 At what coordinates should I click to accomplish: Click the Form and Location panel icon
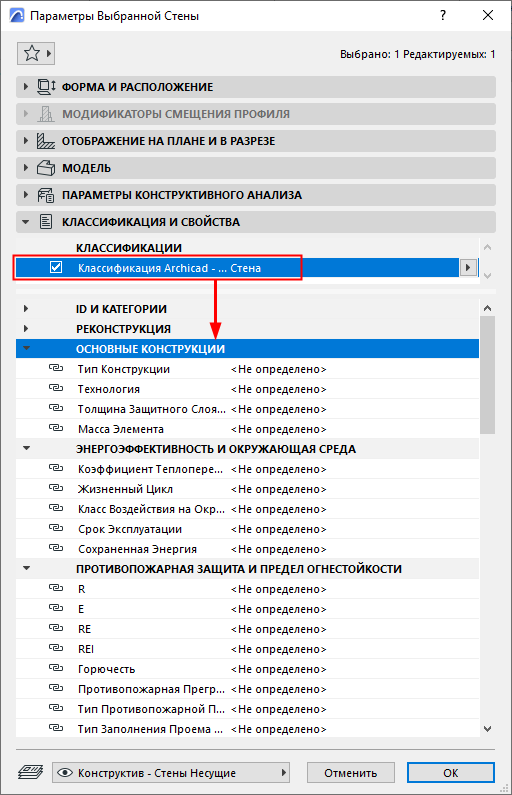[x=46, y=87]
